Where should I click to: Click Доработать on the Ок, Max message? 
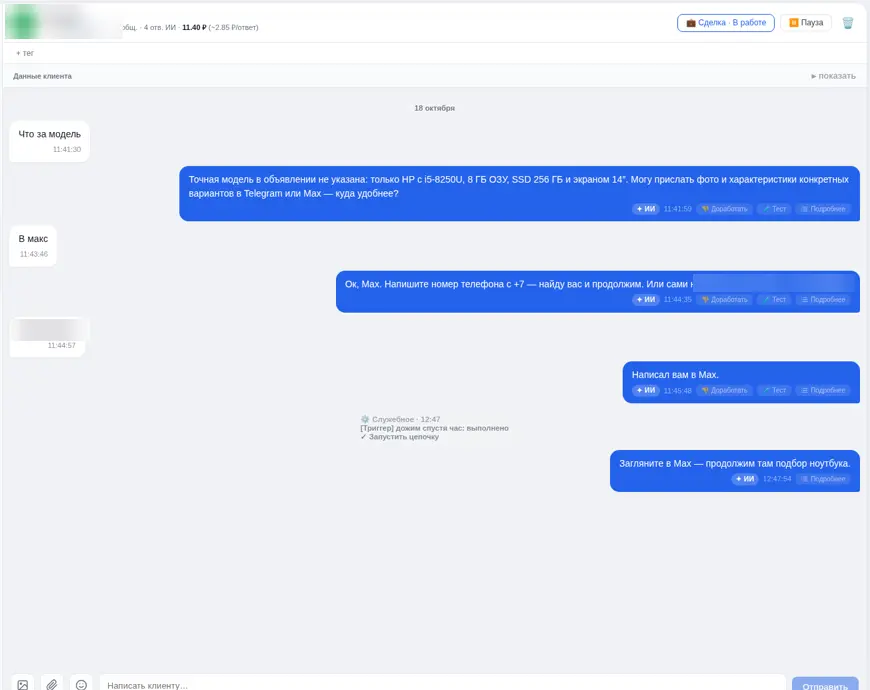(725, 300)
